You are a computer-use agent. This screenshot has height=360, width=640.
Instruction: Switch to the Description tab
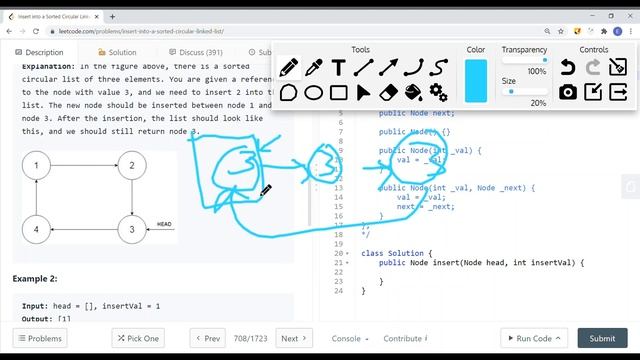[39, 52]
